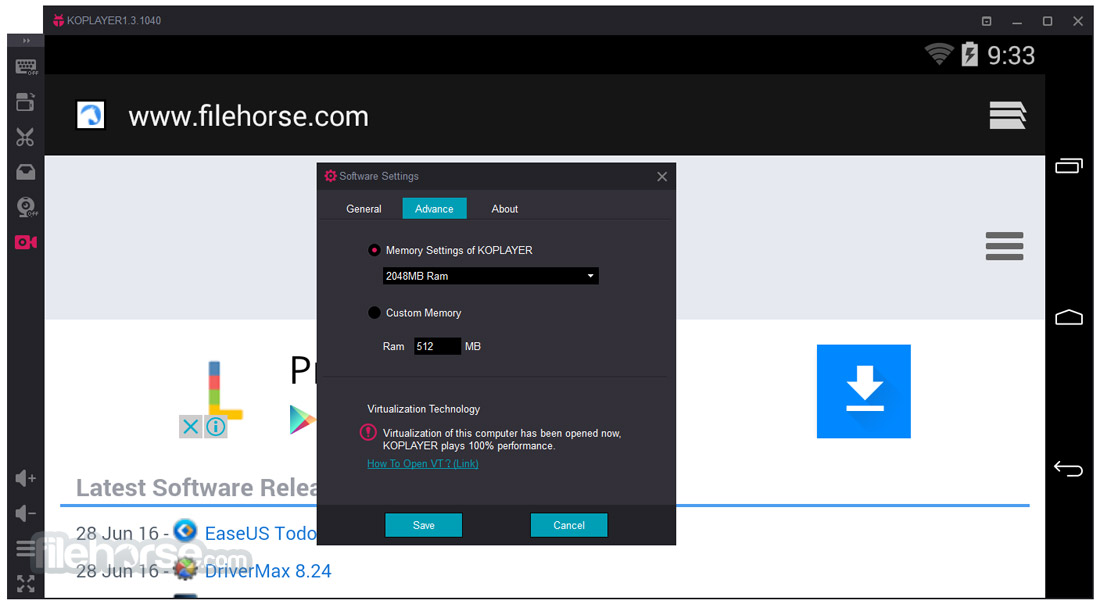Open the 2048MB Ram dropdown

[490, 276]
